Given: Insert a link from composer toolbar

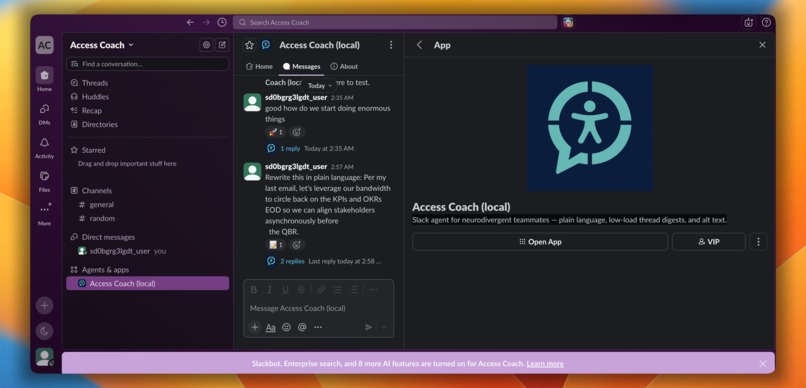Looking at the screenshot, I should [321, 290].
